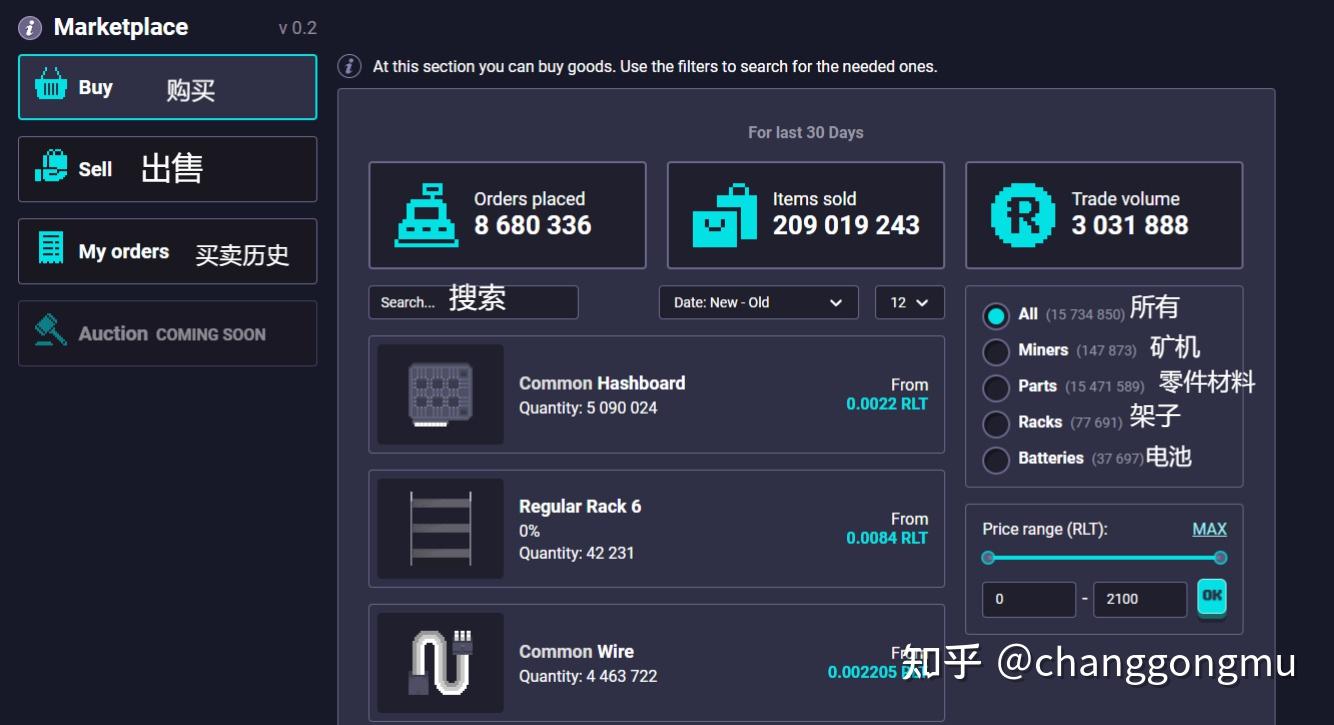Image resolution: width=1334 pixels, height=725 pixels.
Task: Select the All category radio button
Action: pyautogui.click(x=996, y=314)
